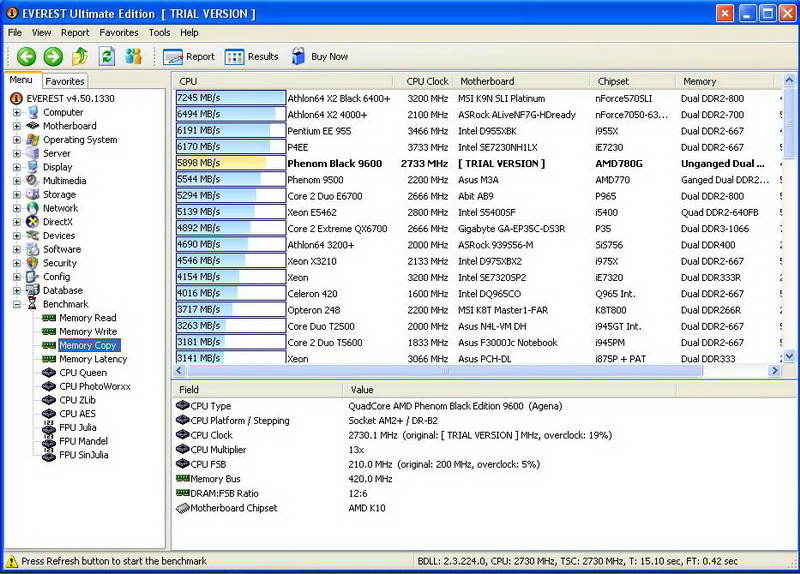Expand the Computer tree node
The image size is (800, 574).
pyautogui.click(x=17, y=112)
